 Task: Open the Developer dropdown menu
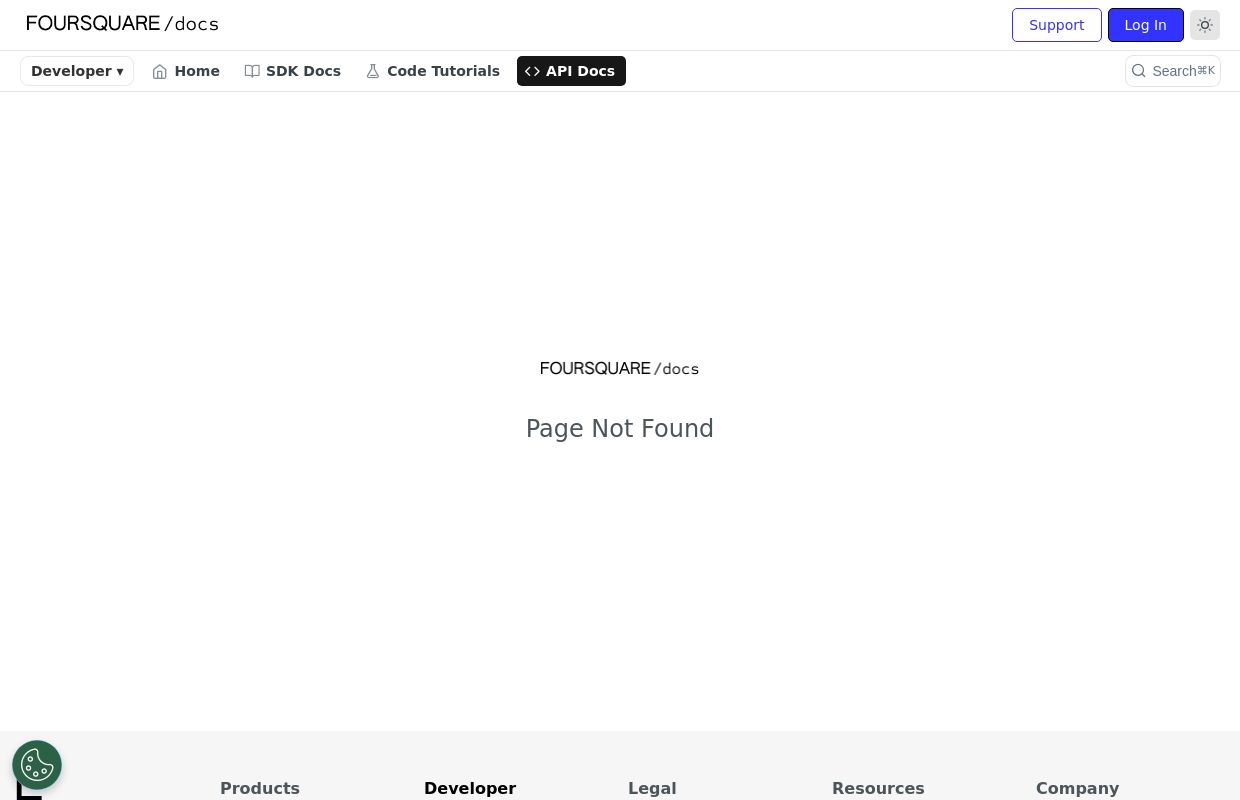click(77, 71)
